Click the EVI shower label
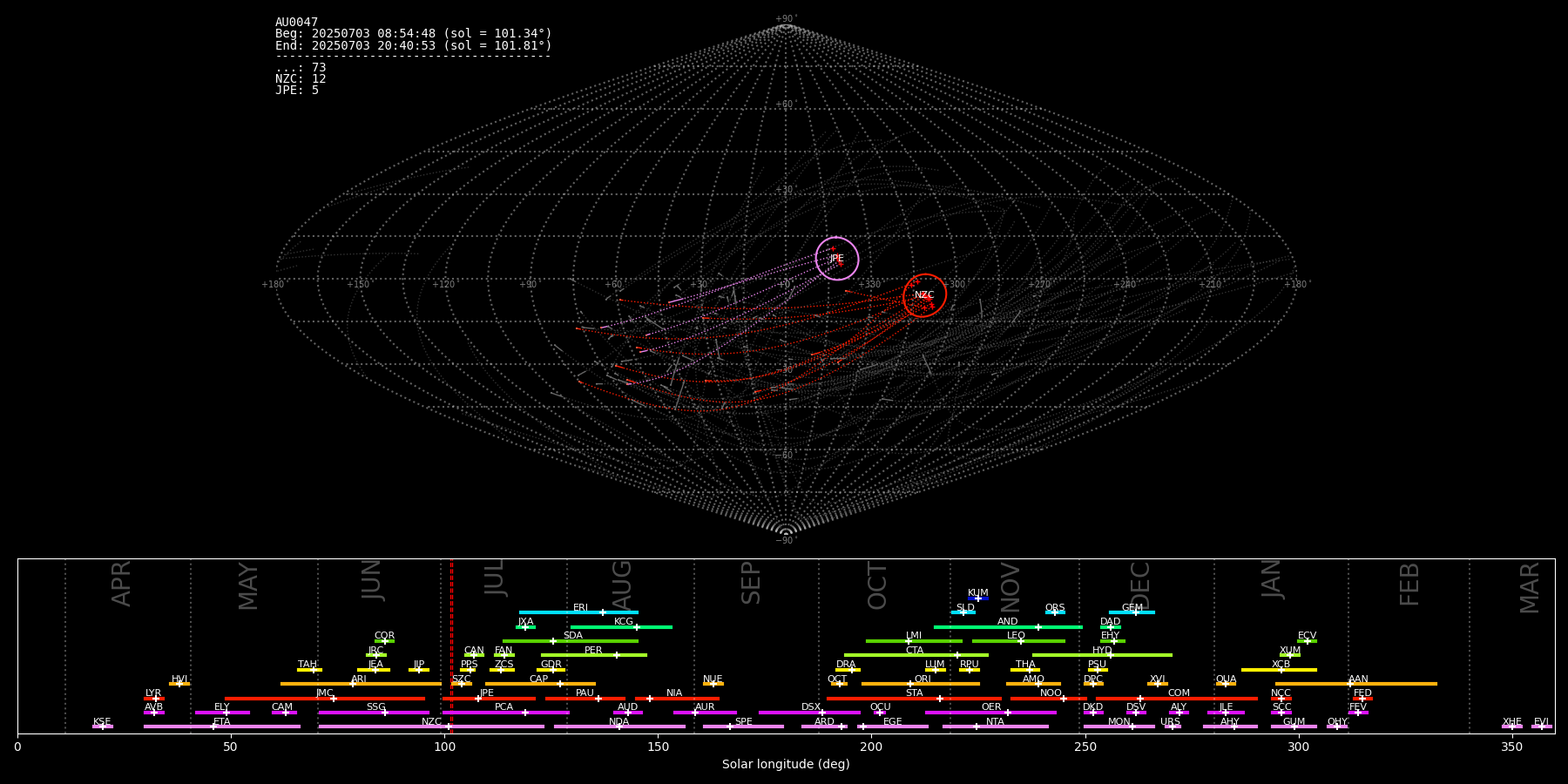1568x784 pixels. [x=1541, y=722]
